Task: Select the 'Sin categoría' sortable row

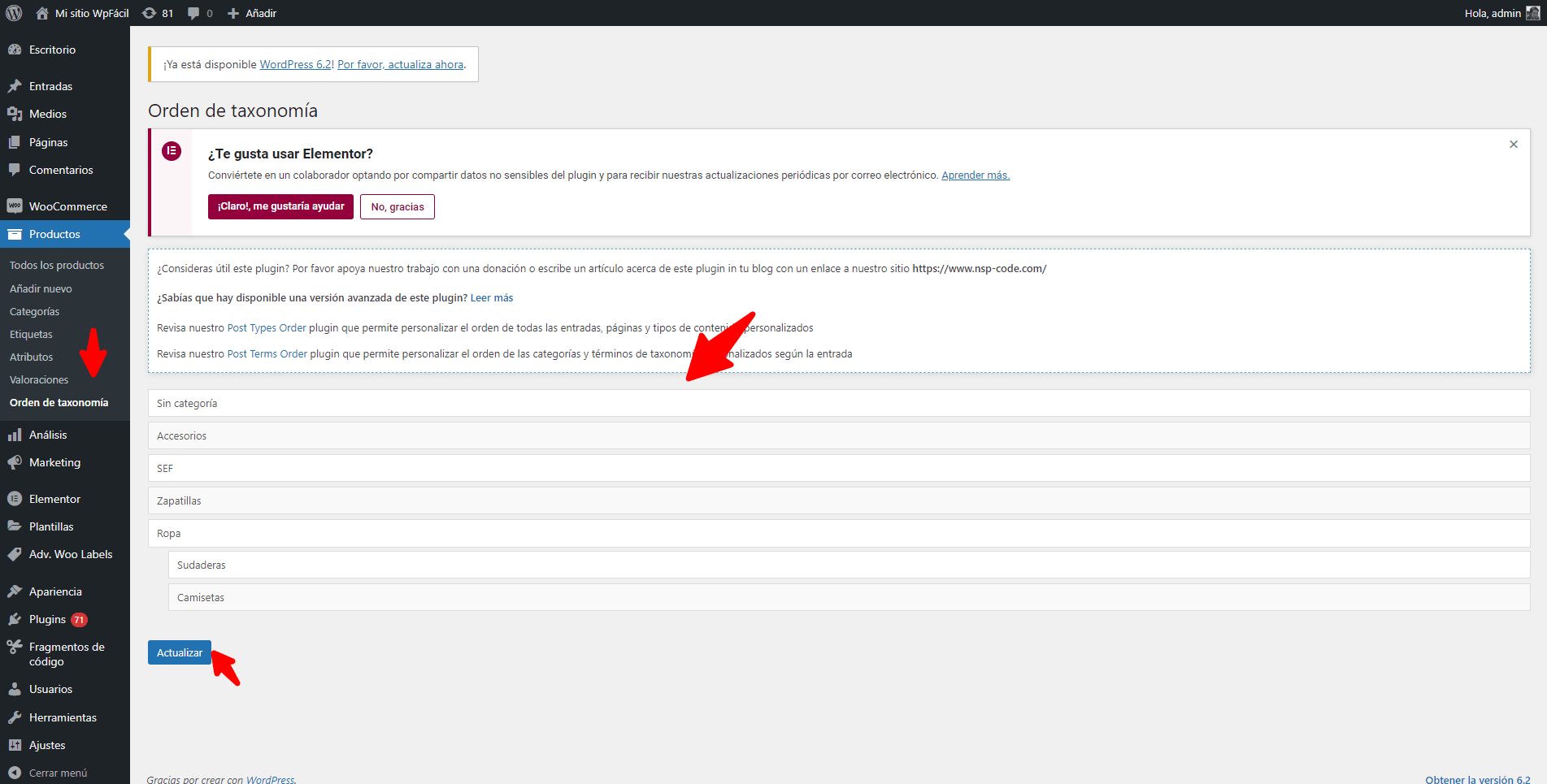Action: click(839, 403)
